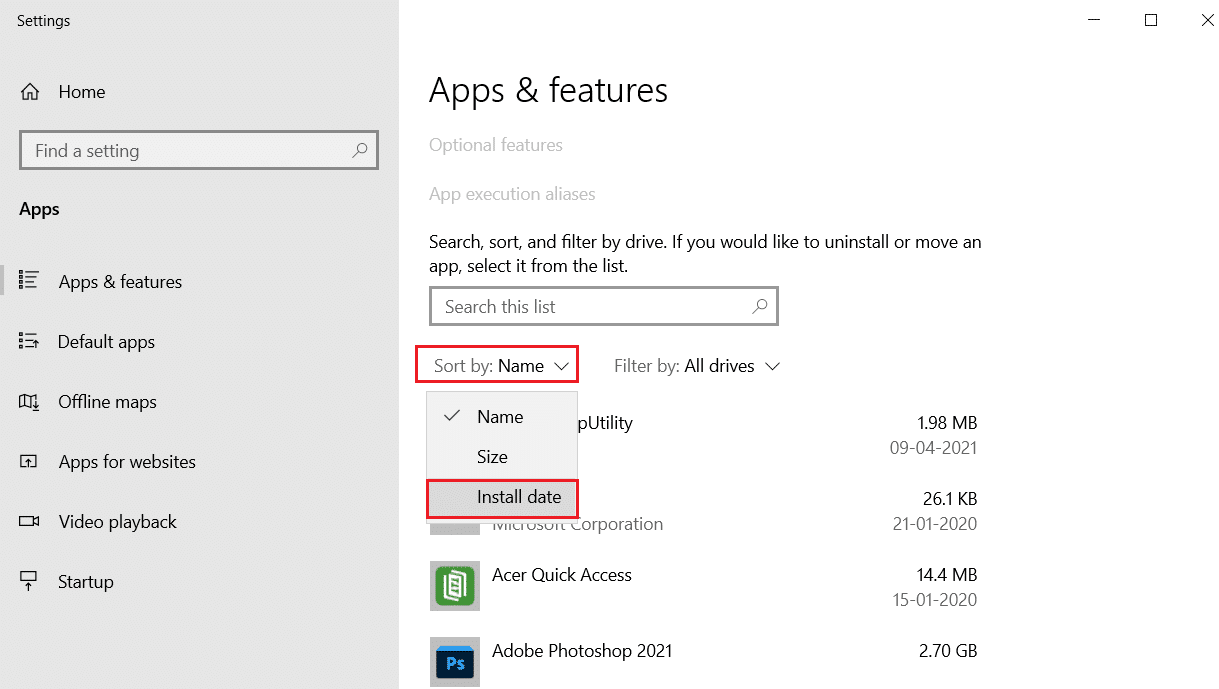Open the Filter by All drives dropdown
Image resolution: width=1219 pixels, height=689 pixels.
point(697,366)
